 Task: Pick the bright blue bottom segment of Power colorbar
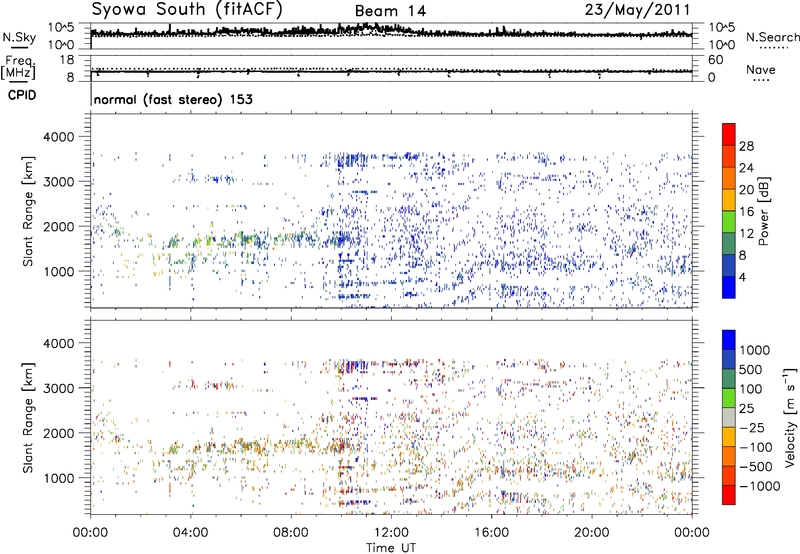click(729, 288)
